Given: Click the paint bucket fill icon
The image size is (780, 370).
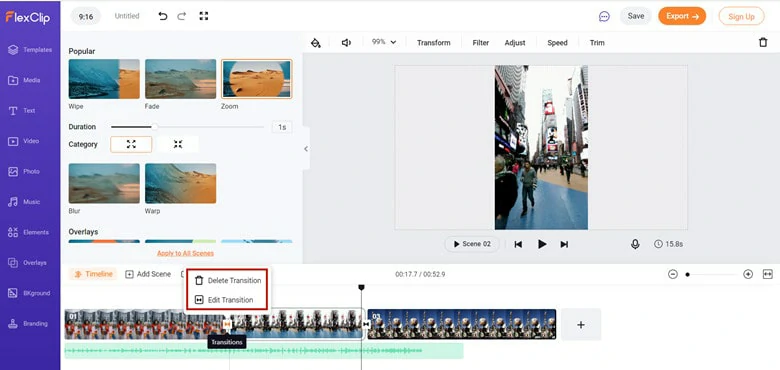Looking at the screenshot, I should point(315,43).
